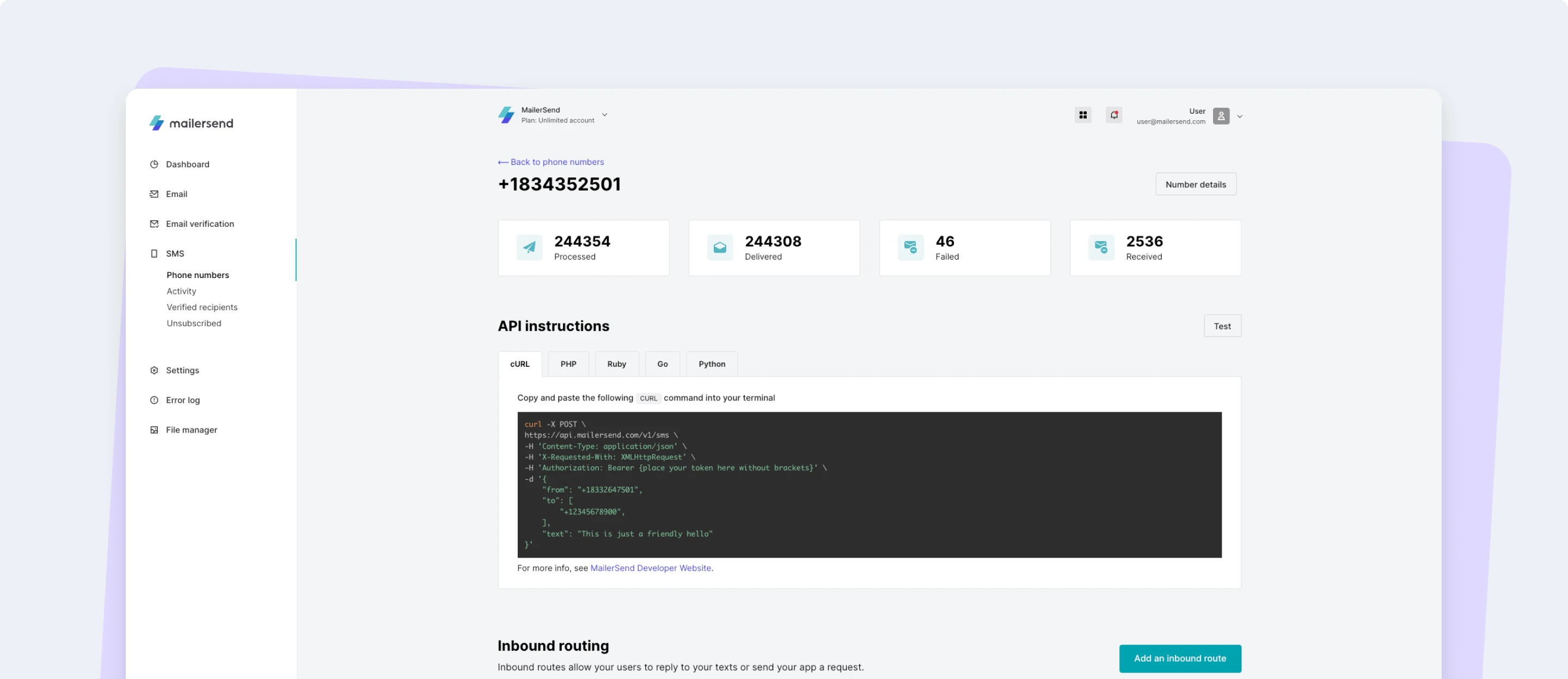Image resolution: width=1568 pixels, height=679 pixels.
Task: Click the +1834352501 phone number heading
Action: tap(559, 184)
